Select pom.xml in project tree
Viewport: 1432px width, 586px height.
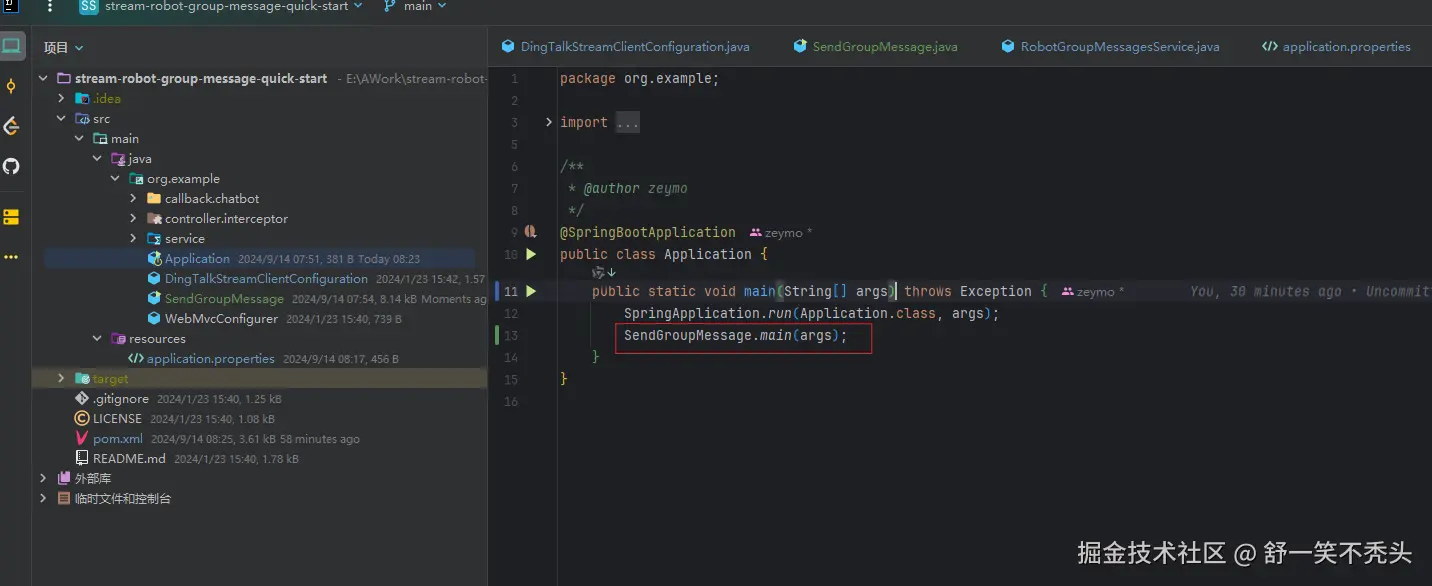[x=118, y=438]
